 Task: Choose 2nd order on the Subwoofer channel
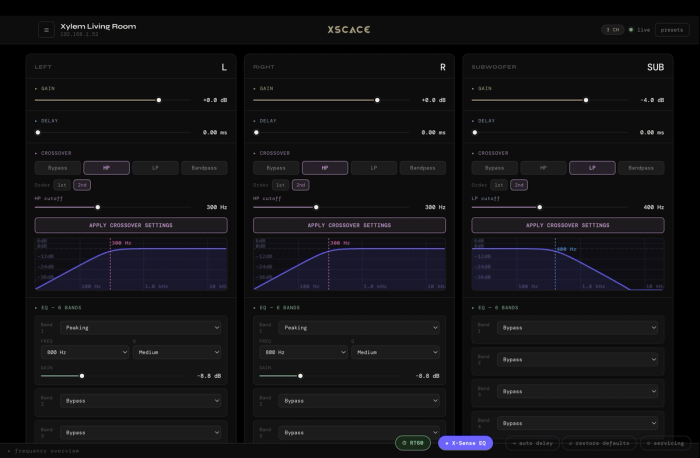519,185
